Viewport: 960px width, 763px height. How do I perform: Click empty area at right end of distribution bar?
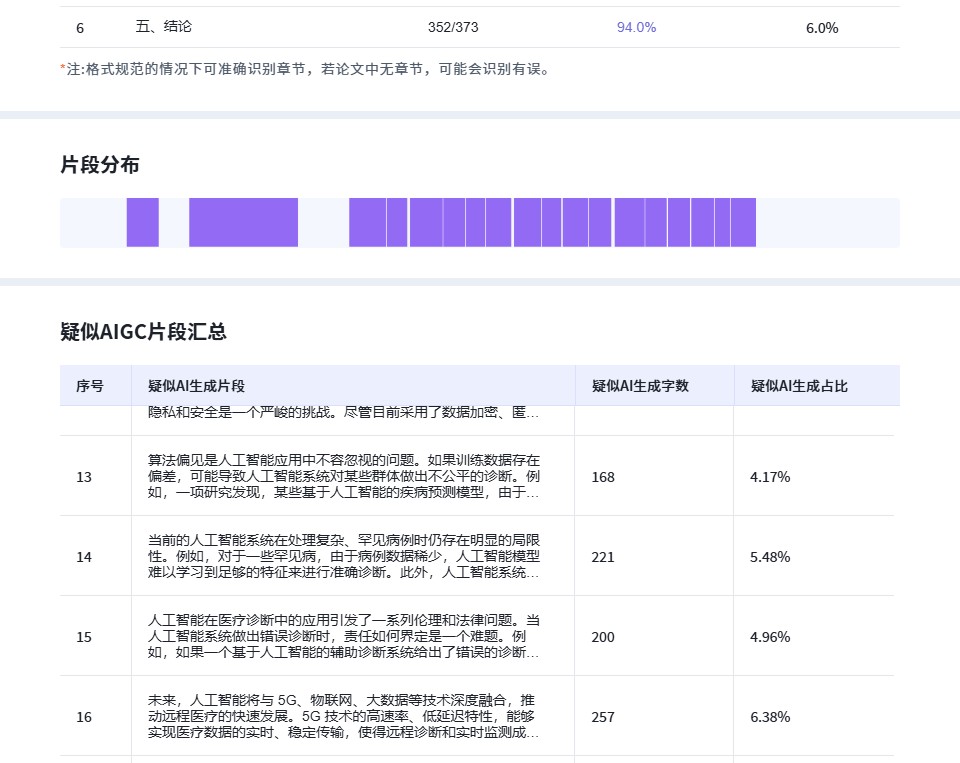tap(828, 222)
